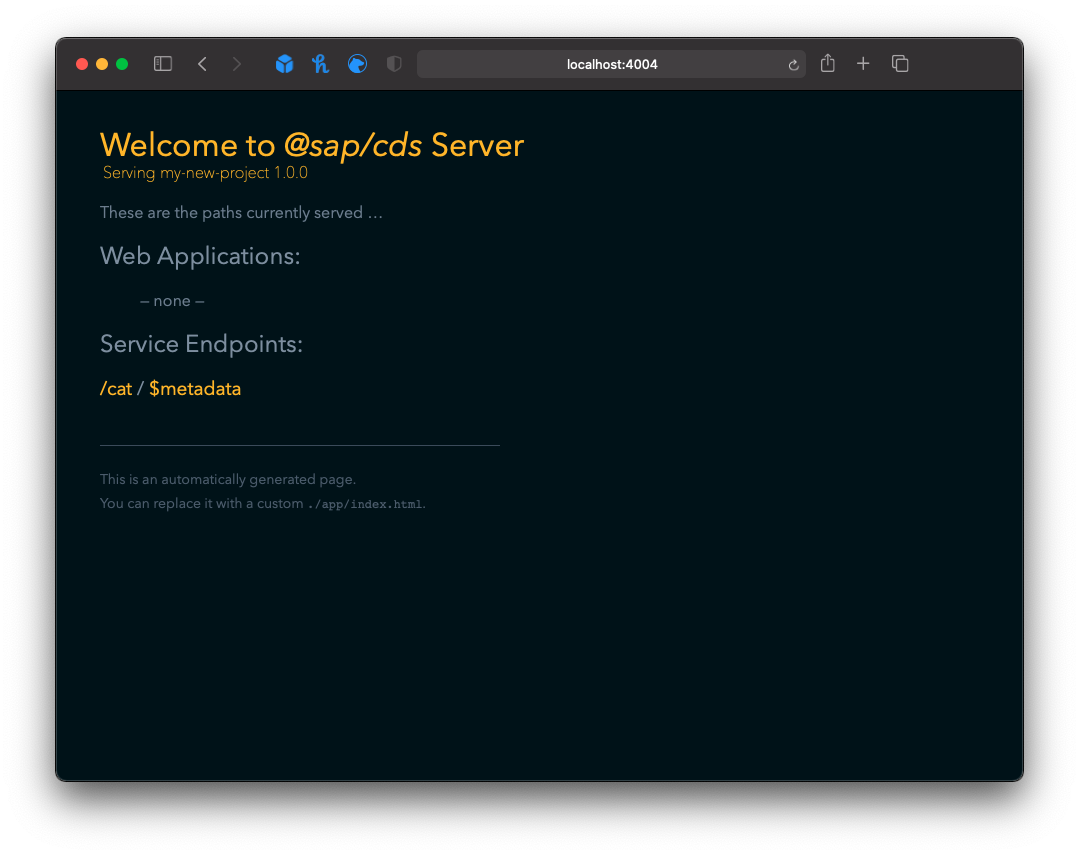
Task: Enter full screen with green button
Action: [122, 64]
